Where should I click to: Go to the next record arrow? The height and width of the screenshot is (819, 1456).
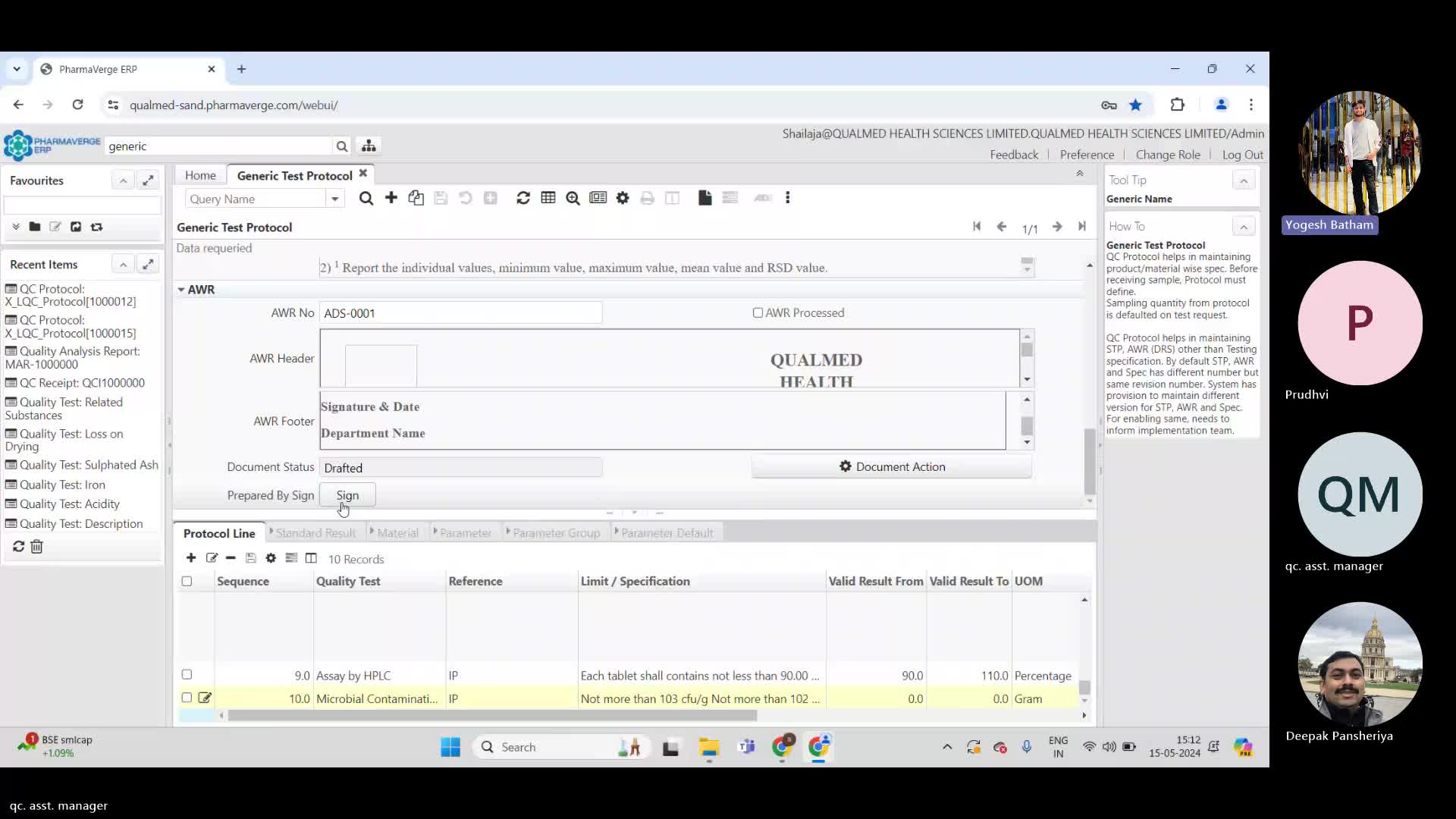pos(1057,227)
